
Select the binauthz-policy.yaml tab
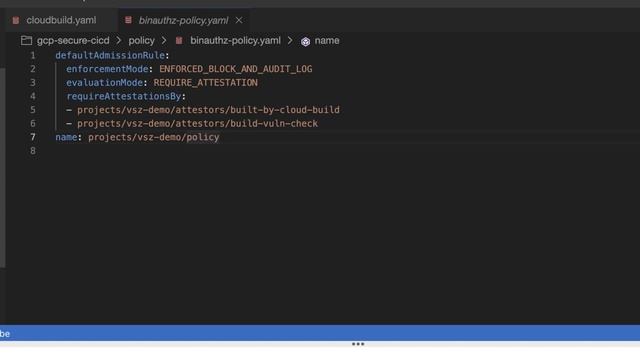[183, 20]
